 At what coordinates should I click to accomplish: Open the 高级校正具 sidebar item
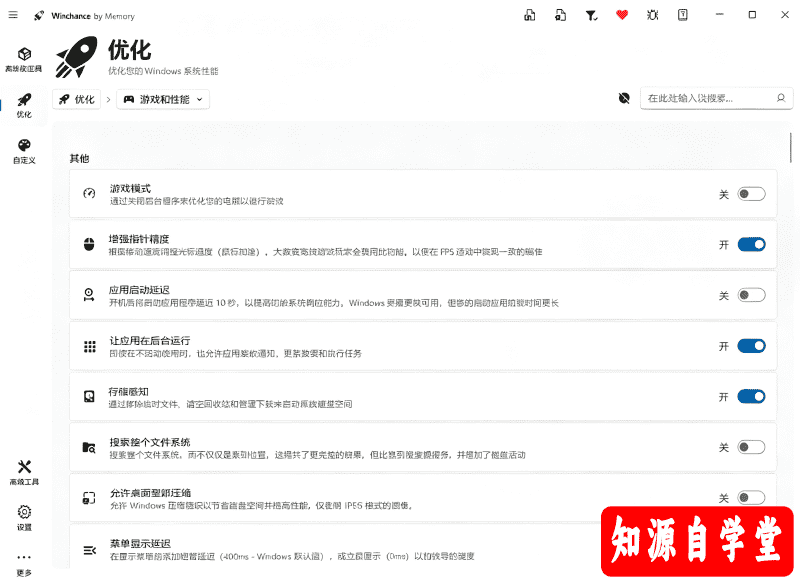click(x=24, y=59)
